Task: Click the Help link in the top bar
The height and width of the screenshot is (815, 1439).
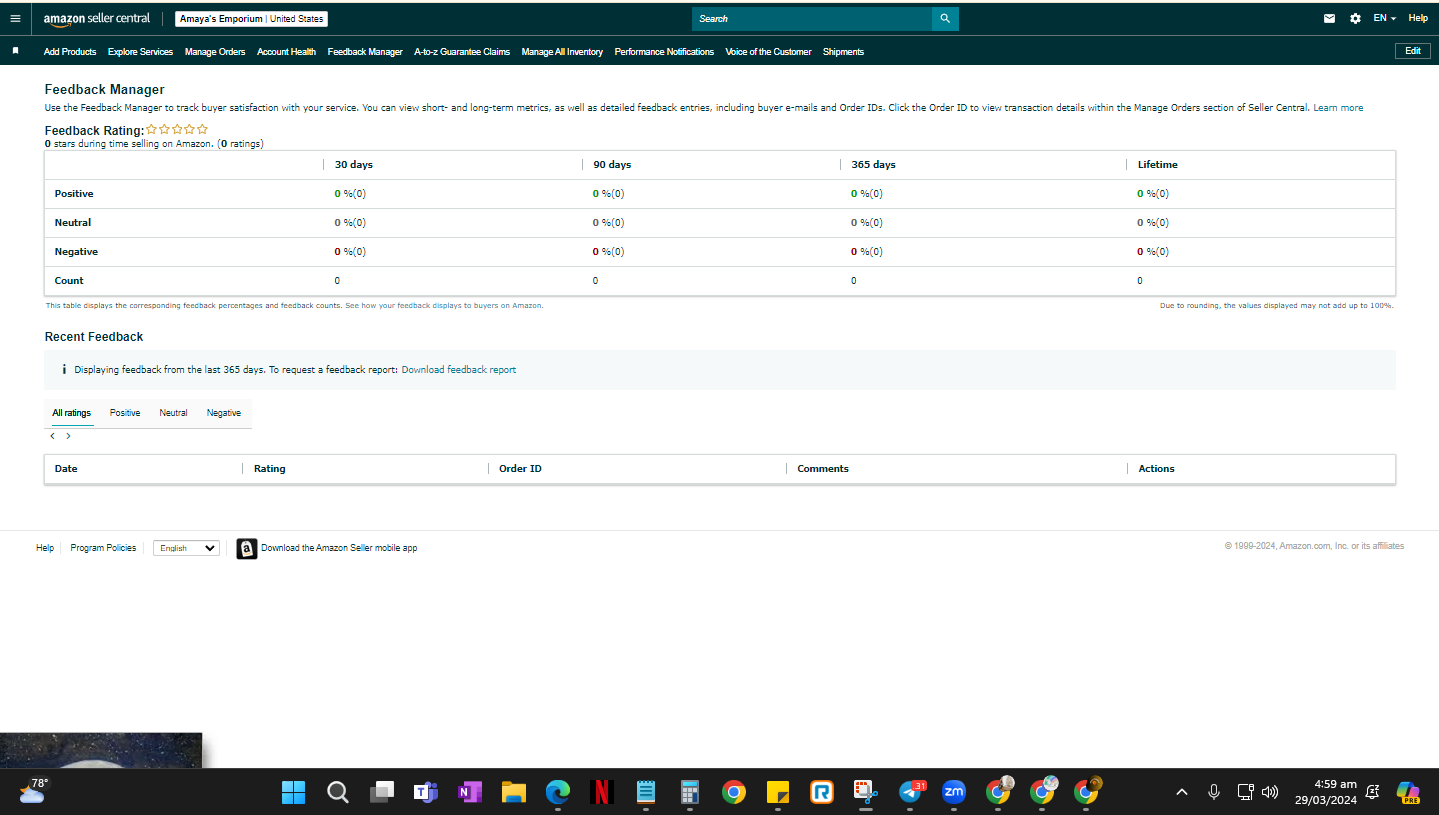Action: coord(1418,18)
